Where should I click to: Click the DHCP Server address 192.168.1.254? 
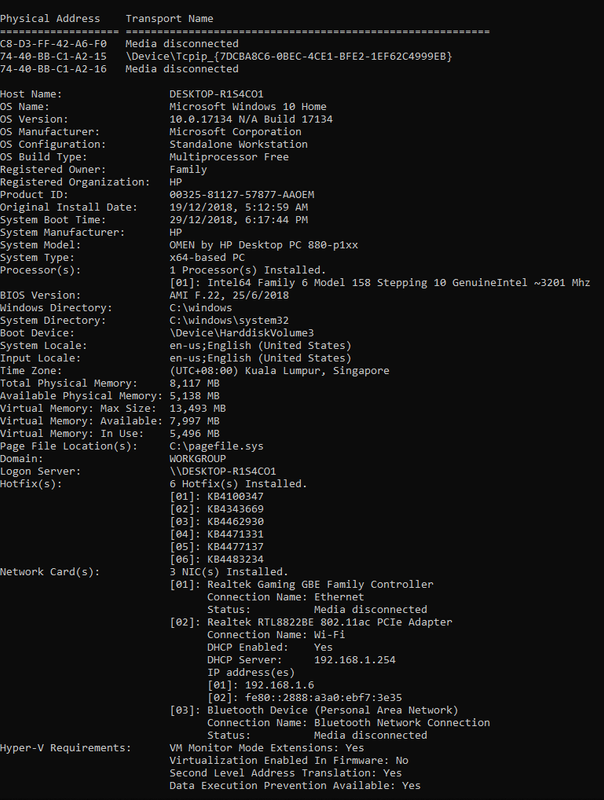click(x=355, y=660)
